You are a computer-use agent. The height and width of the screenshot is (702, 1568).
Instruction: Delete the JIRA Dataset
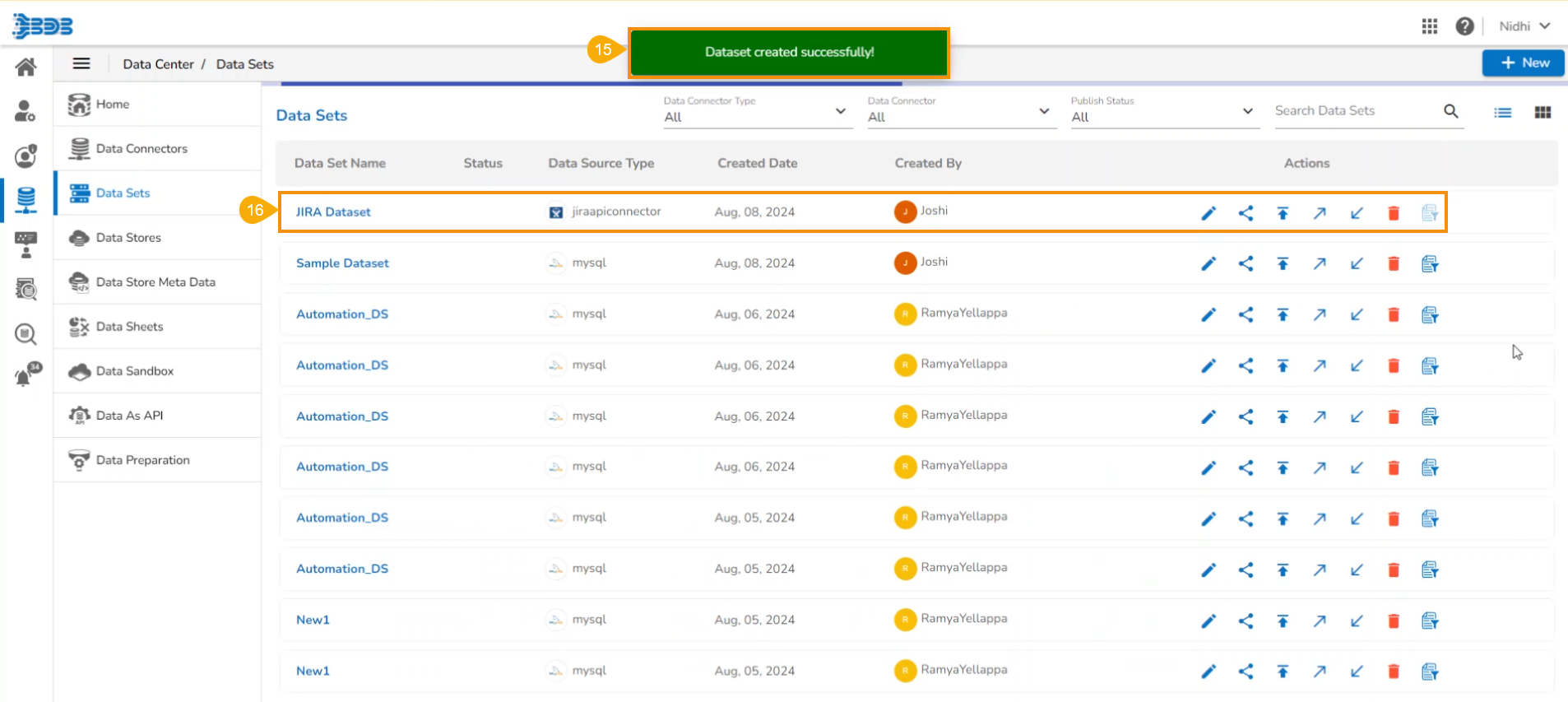coord(1394,213)
